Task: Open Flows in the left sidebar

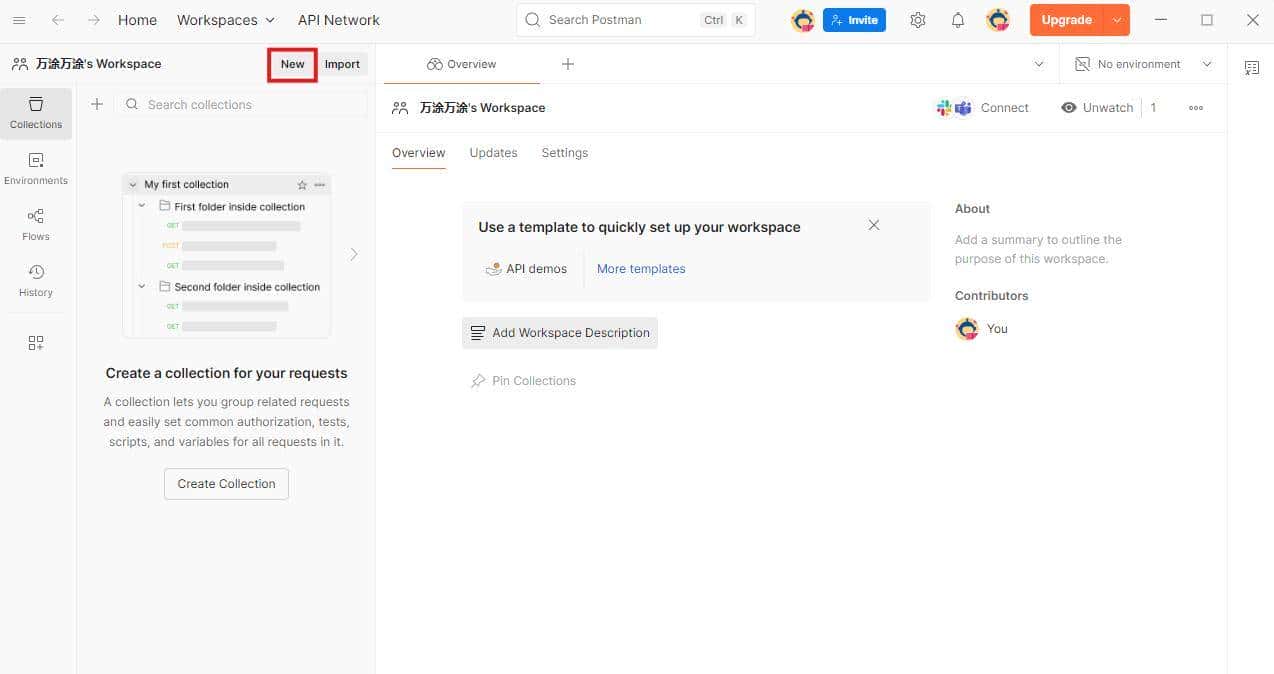Action: tap(35, 226)
